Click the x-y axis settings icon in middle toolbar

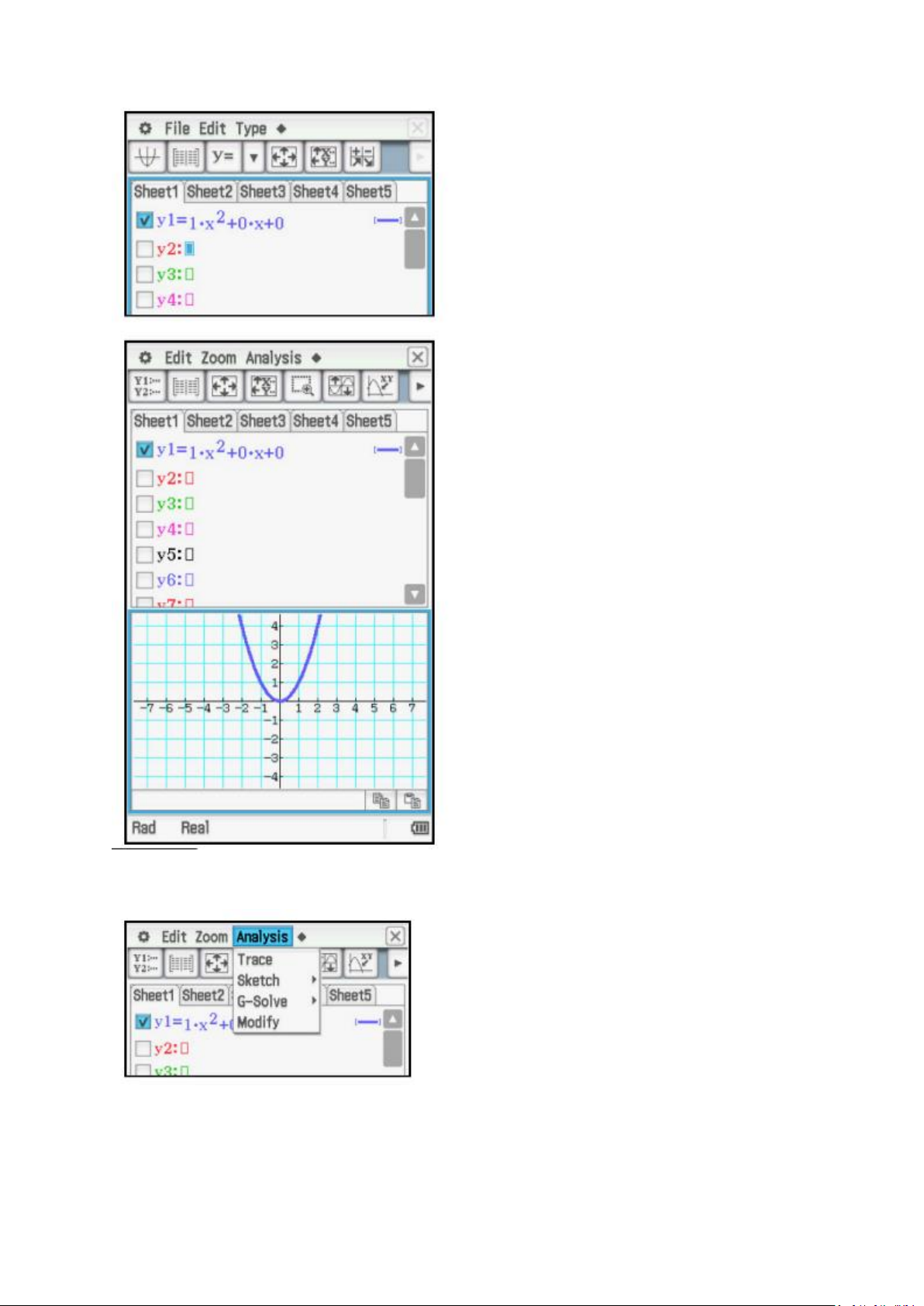click(x=264, y=386)
